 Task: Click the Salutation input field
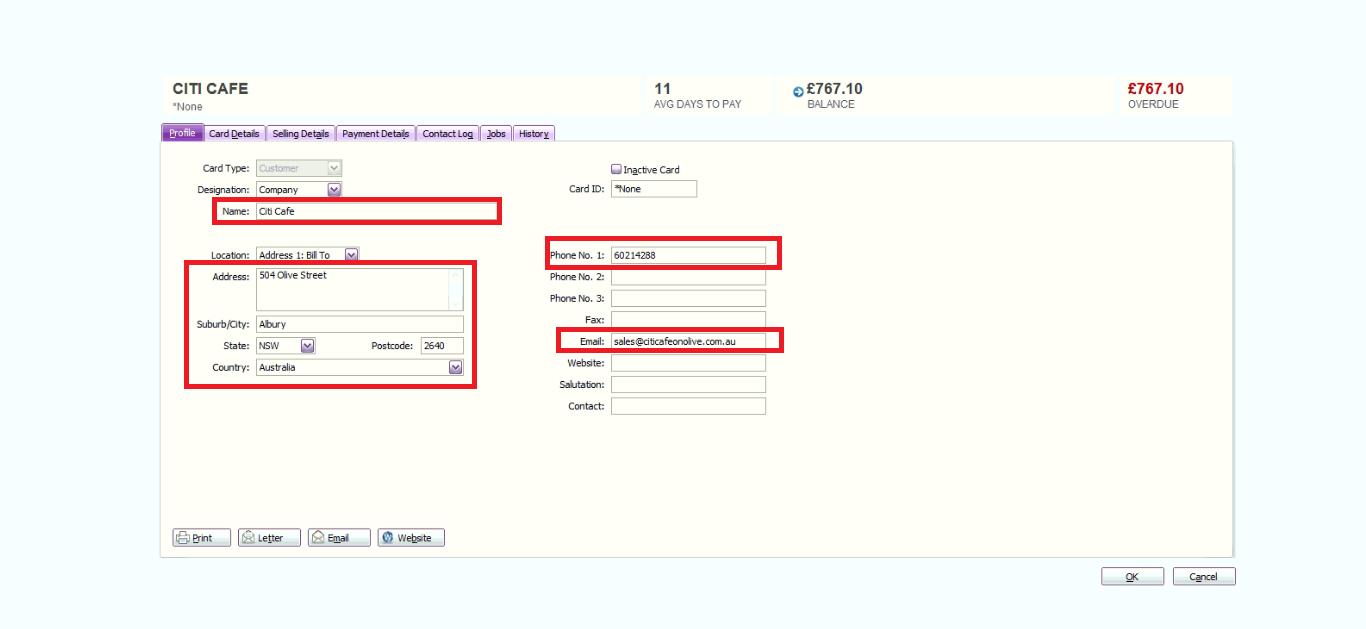688,384
